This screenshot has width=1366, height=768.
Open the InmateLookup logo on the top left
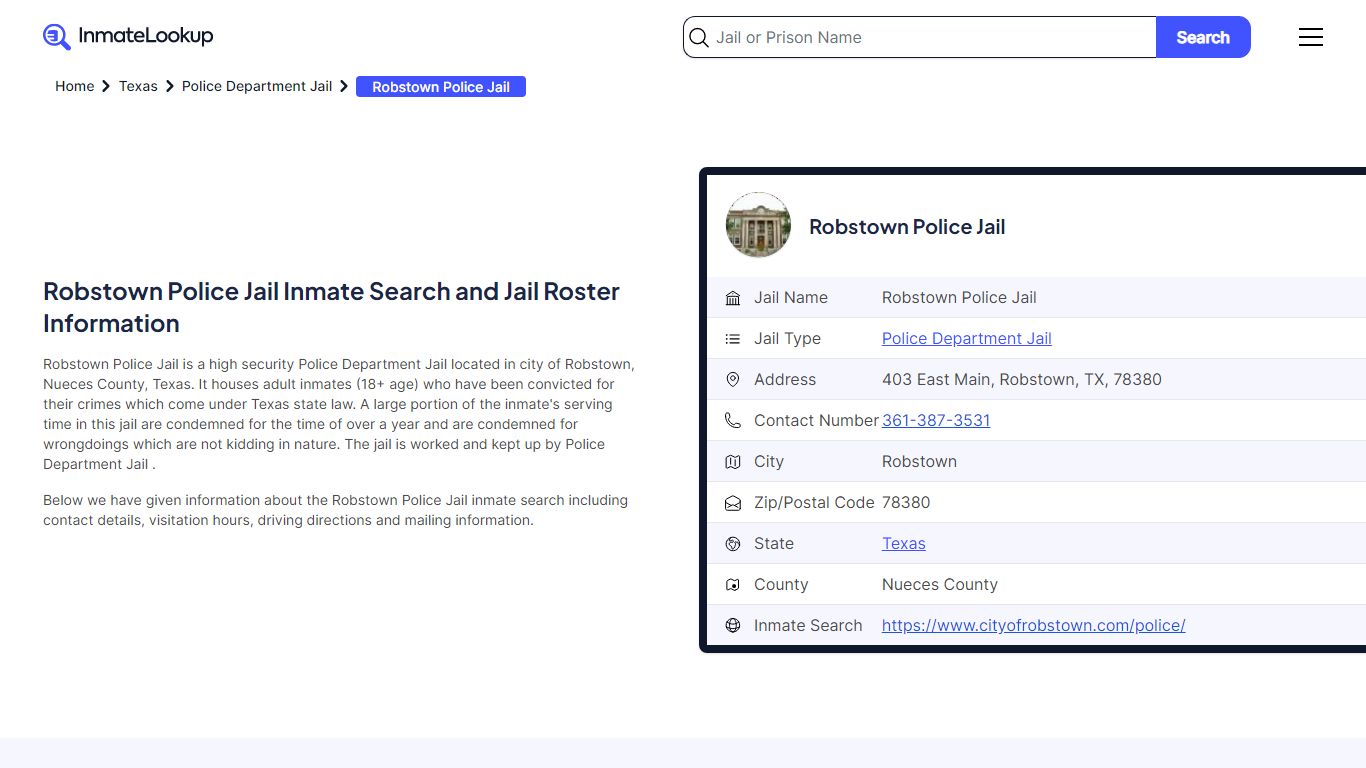tap(127, 36)
